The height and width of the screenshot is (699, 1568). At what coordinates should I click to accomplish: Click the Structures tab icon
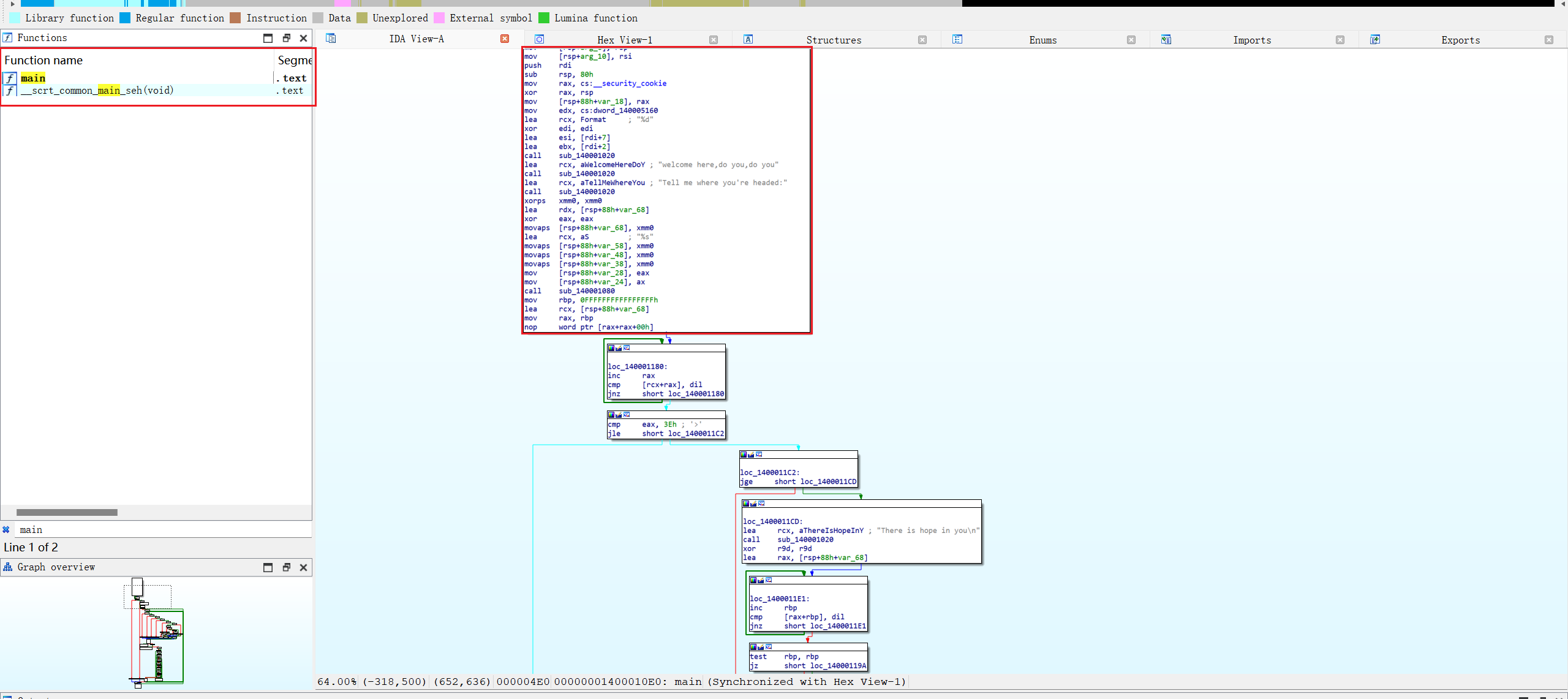click(x=748, y=39)
